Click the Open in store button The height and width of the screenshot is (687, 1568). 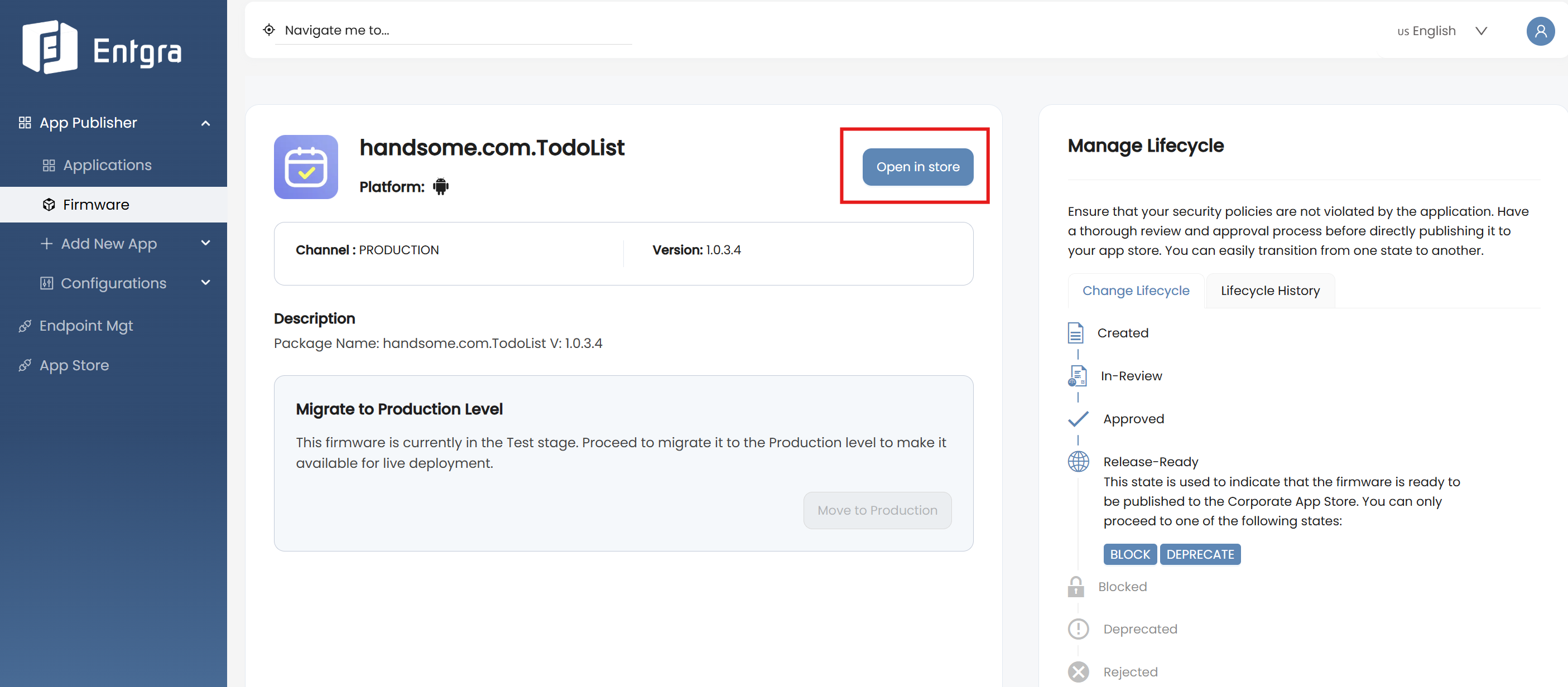pyautogui.click(x=917, y=167)
